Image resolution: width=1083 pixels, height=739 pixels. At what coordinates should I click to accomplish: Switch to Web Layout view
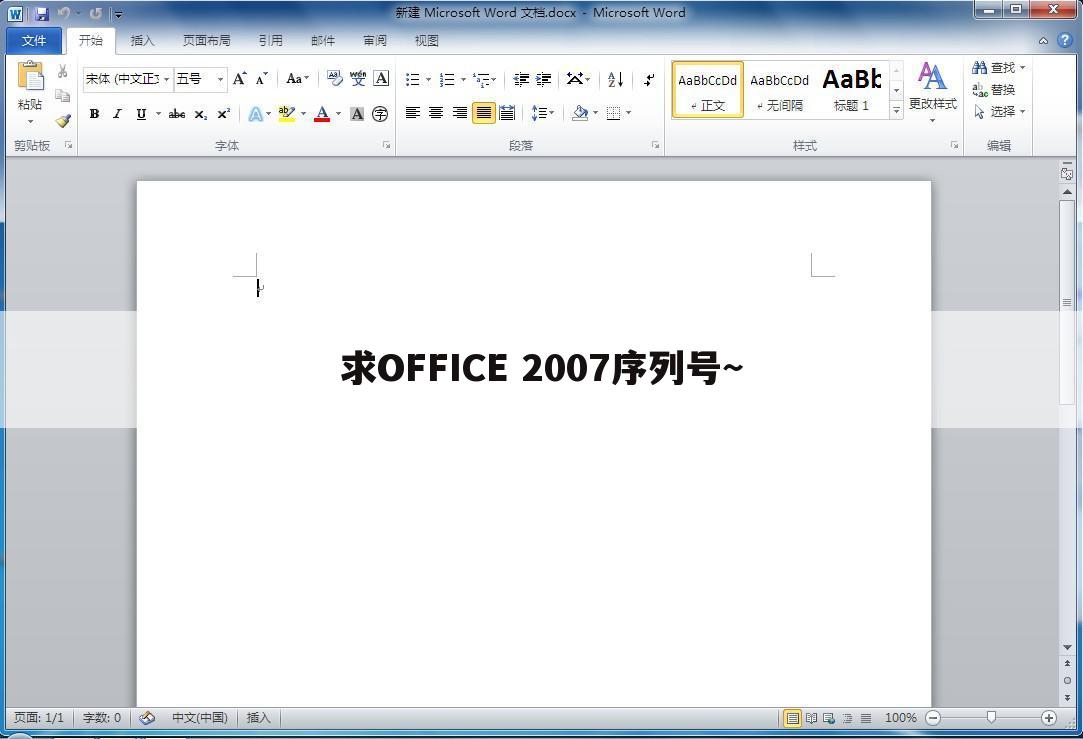tap(829, 718)
